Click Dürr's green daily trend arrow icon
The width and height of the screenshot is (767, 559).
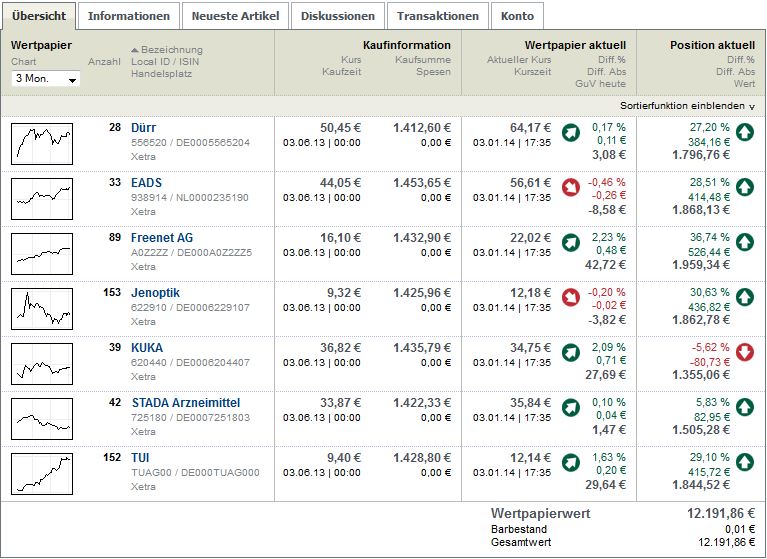[570, 131]
